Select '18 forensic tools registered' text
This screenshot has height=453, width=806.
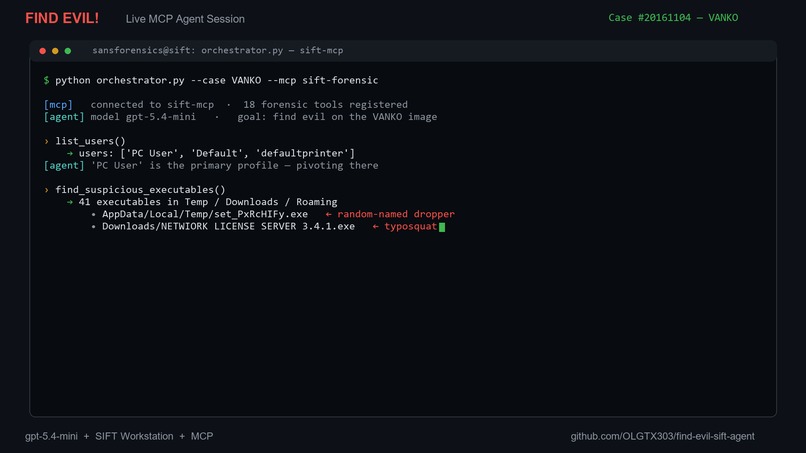pyautogui.click(x=325, y=104)
